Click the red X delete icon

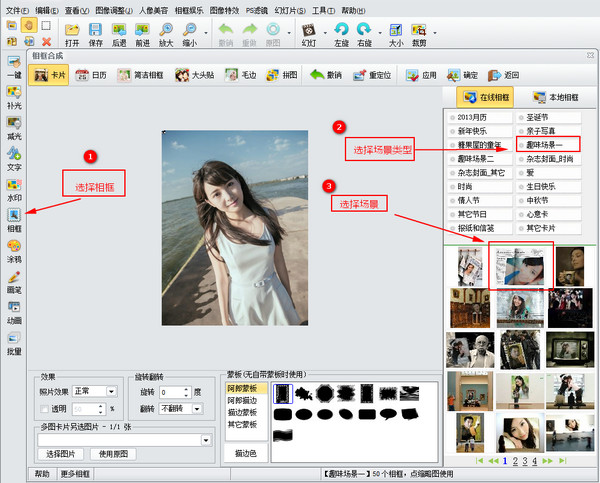[47, 41]
